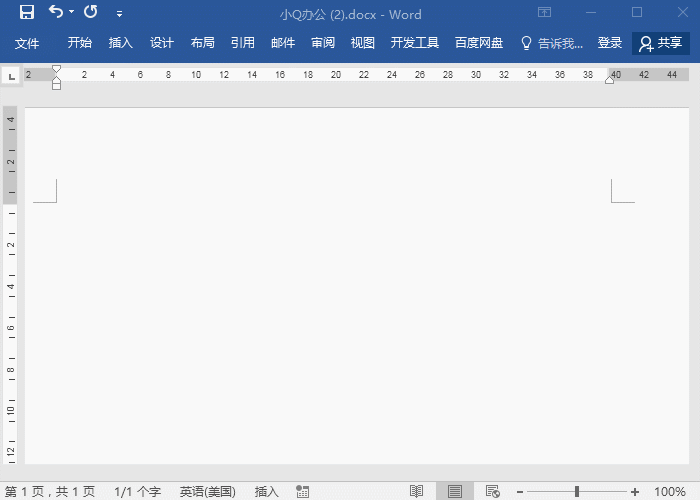Click the Undo arrow icon
Viewport: 700px width, 500px height.
56,13
